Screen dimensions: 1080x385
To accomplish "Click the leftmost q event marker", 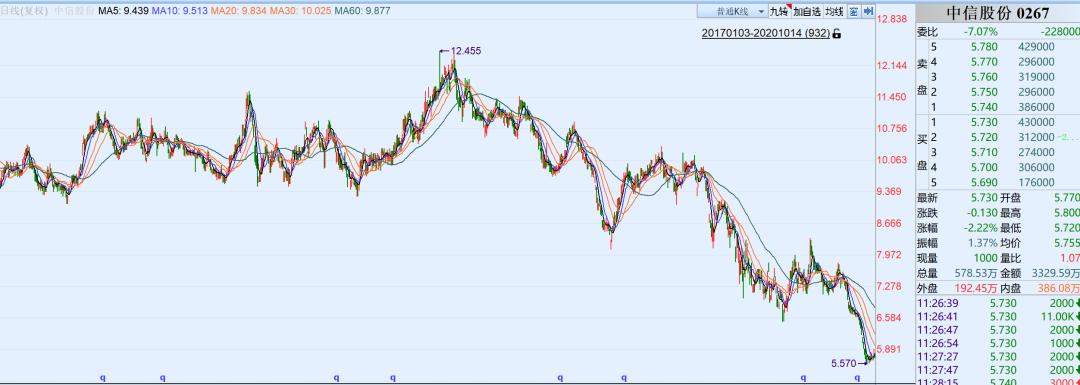I will coord(103,377).
